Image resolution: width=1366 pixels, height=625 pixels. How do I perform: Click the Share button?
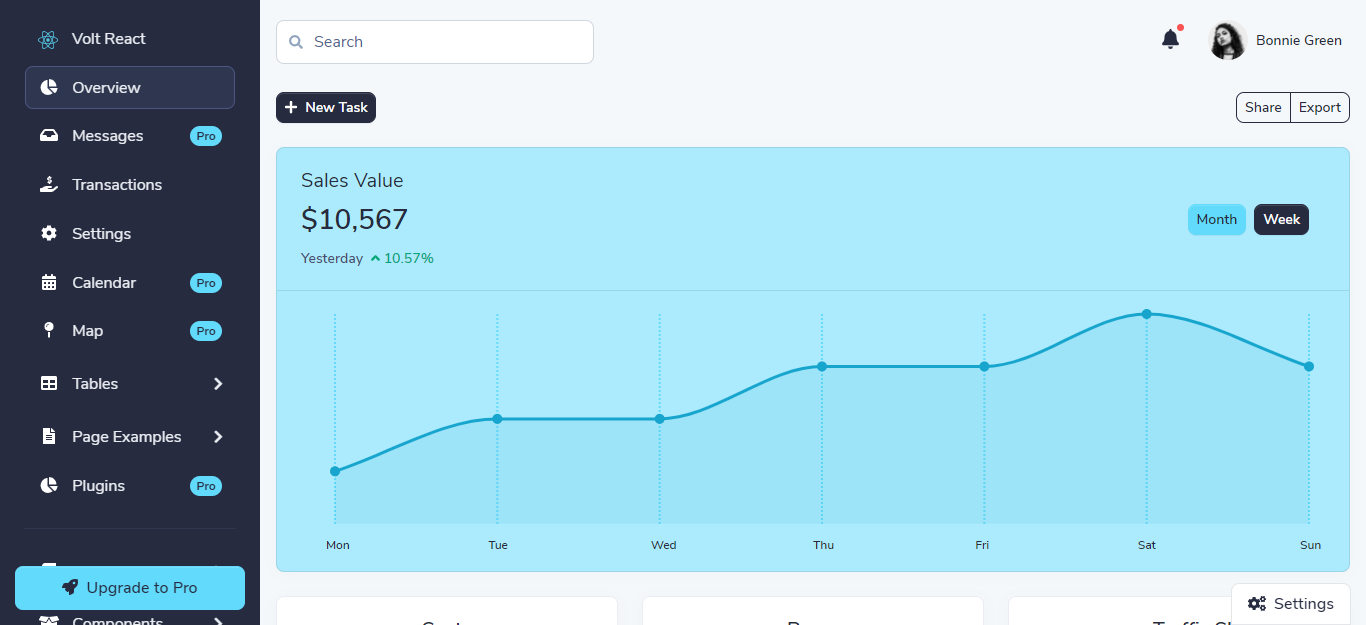tap(1263, 108)
